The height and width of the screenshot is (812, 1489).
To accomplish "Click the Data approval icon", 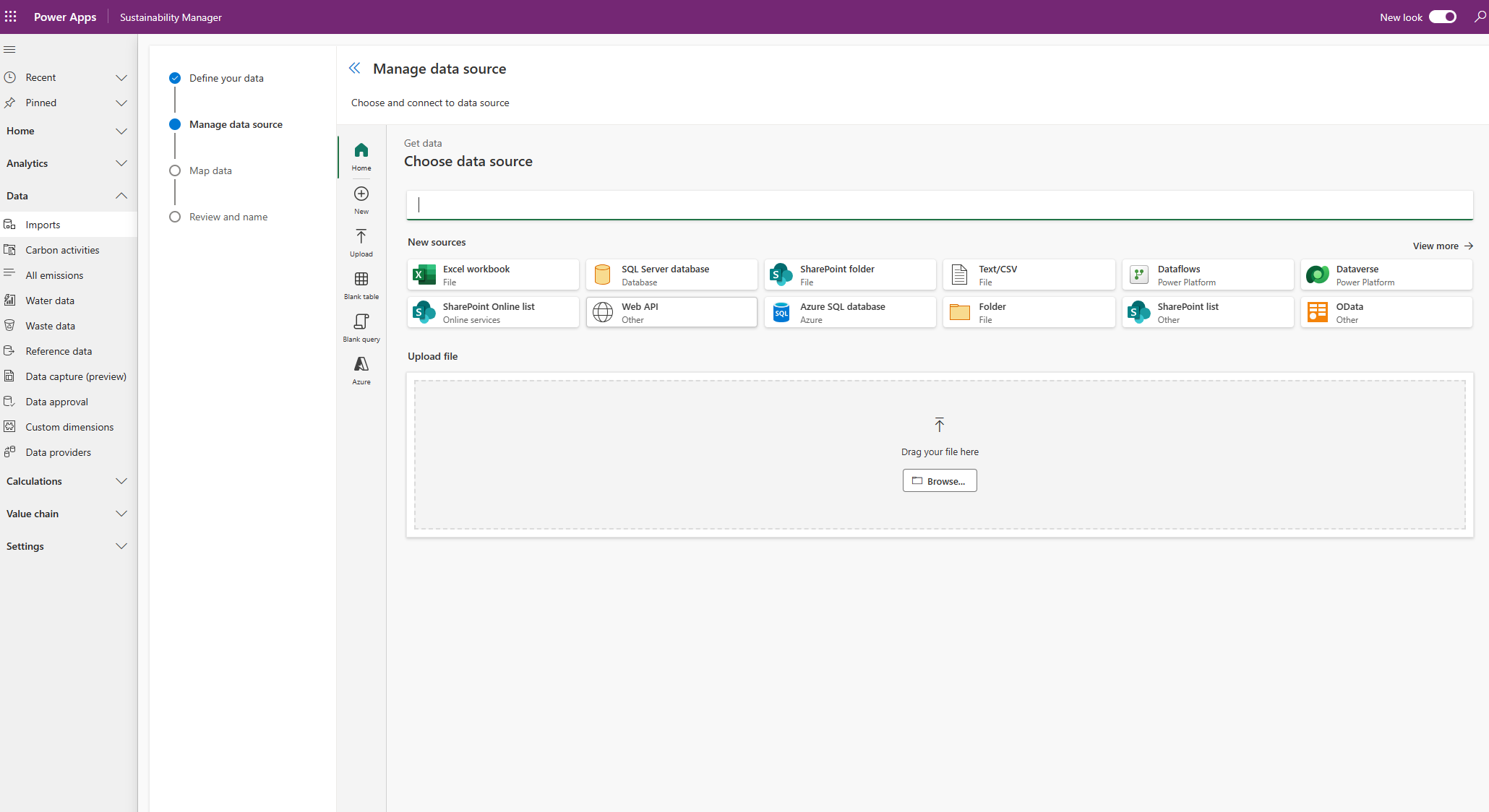I will (x=9, y=401).
